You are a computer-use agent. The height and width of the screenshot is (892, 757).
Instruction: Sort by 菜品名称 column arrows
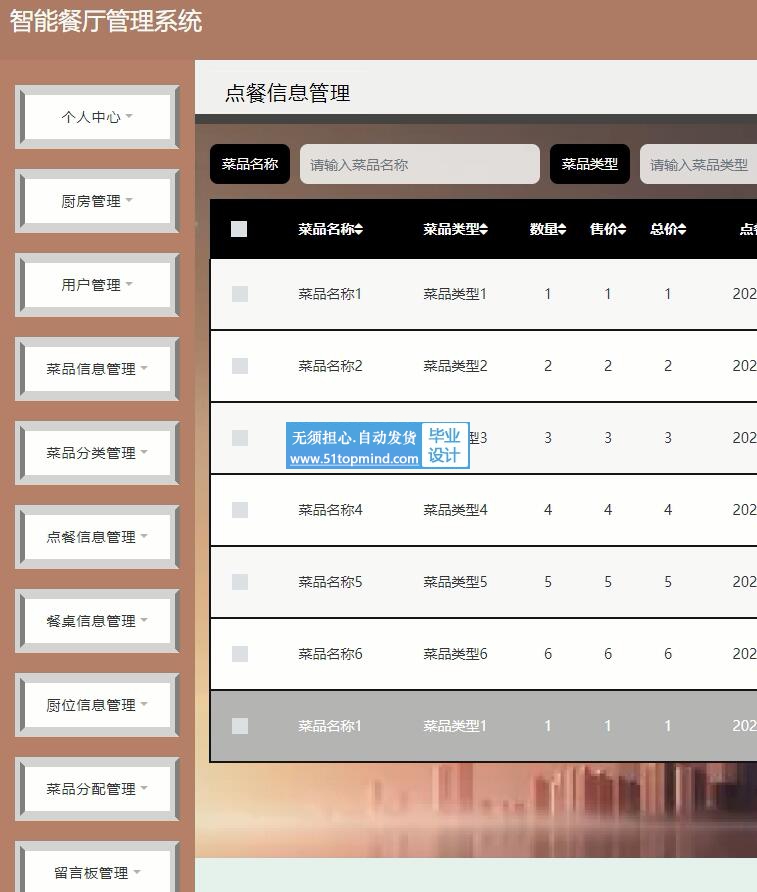coord(359,229)
